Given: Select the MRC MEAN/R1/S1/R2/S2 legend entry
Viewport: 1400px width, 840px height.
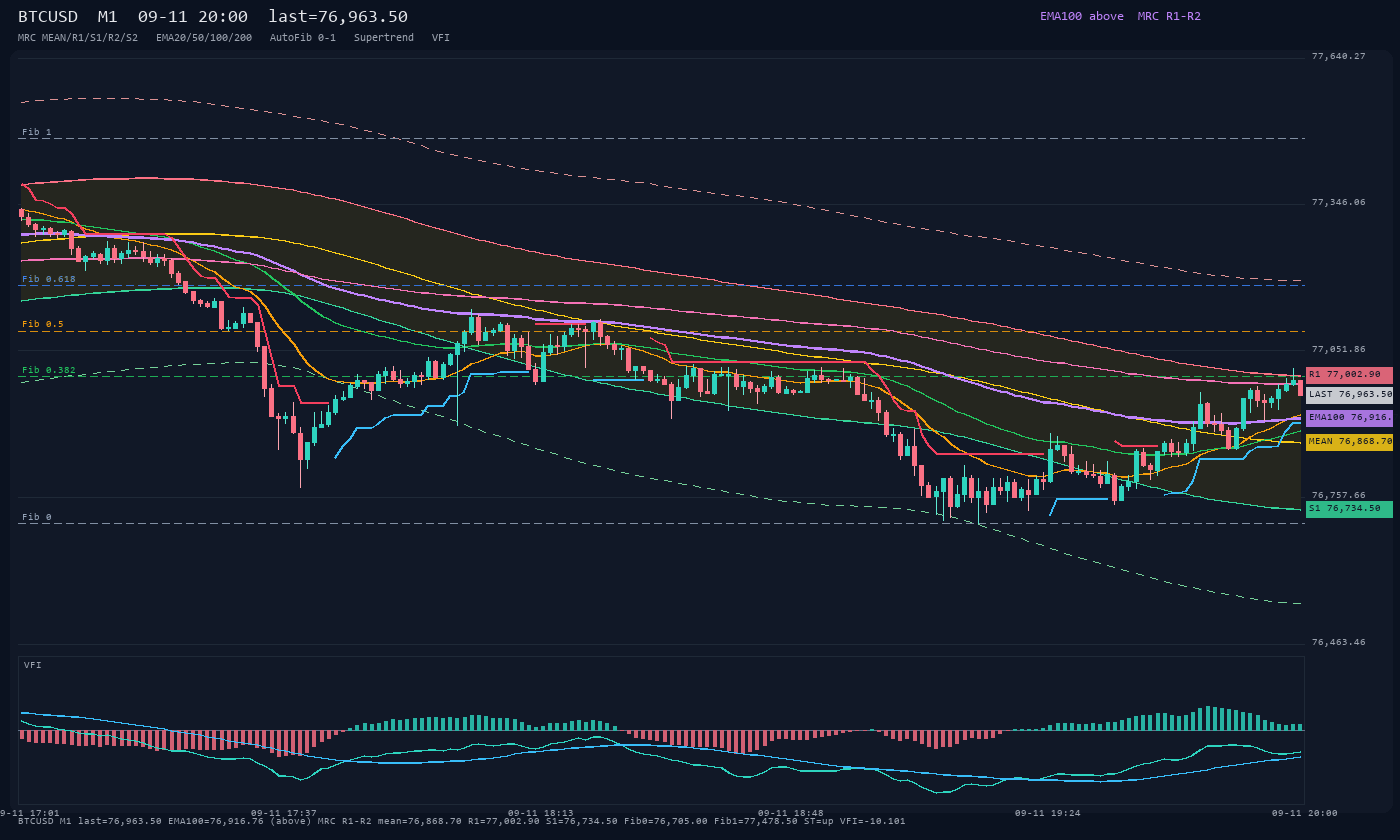Looking at the screenshot, I should coord(78,37).
